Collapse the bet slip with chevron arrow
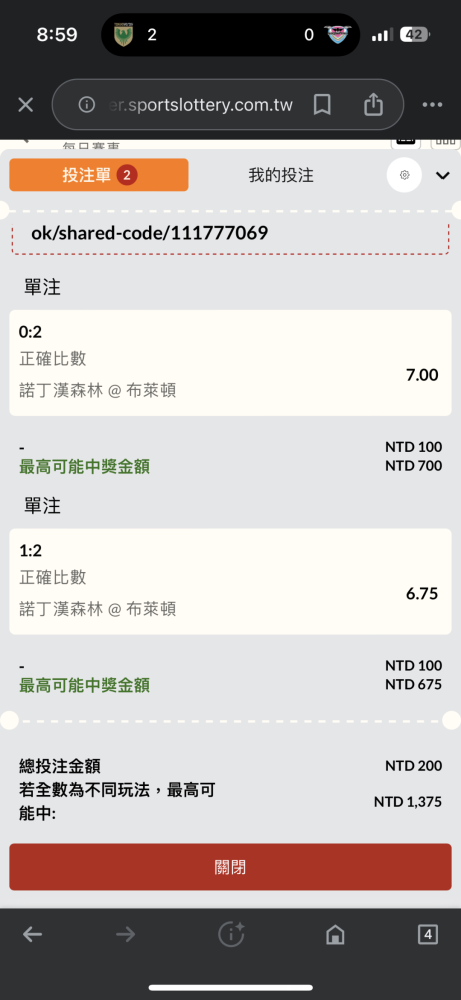Screen dimensions: 461x1000 click(x=443, y=176)
